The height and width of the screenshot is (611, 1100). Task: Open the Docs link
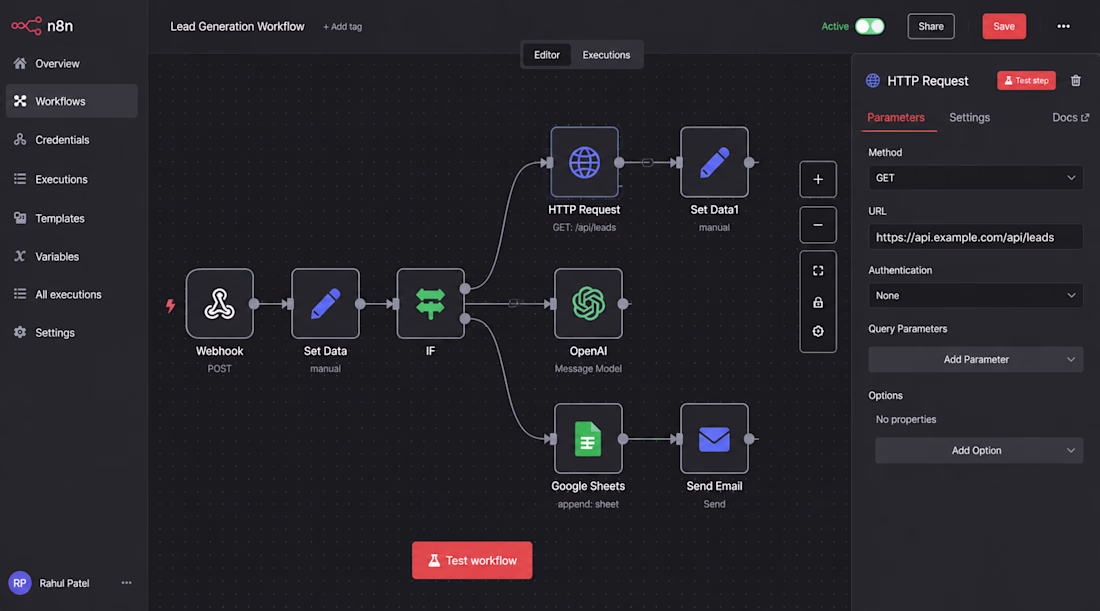[x=1071, y=118]
